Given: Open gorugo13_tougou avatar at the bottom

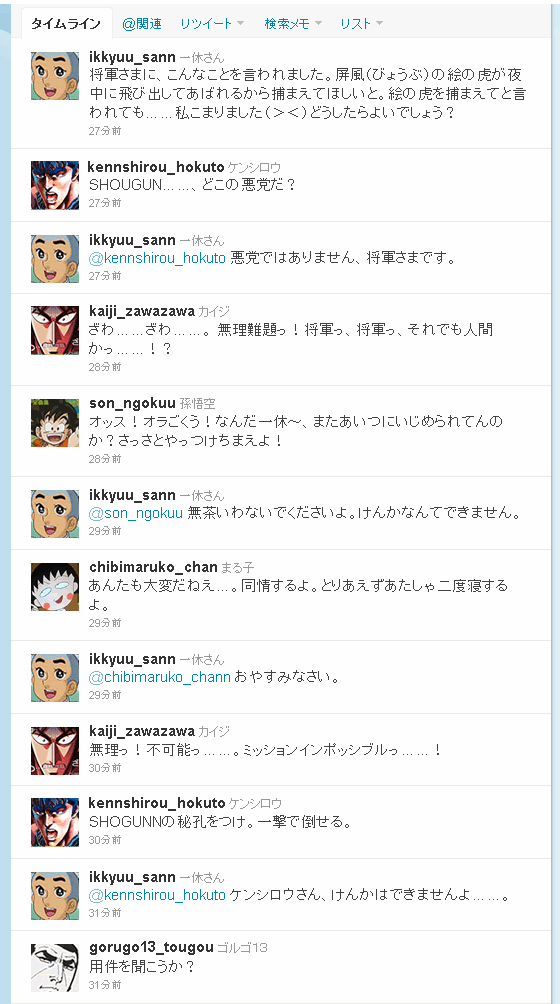Looking at the screenshot, I should click(55, 968).
